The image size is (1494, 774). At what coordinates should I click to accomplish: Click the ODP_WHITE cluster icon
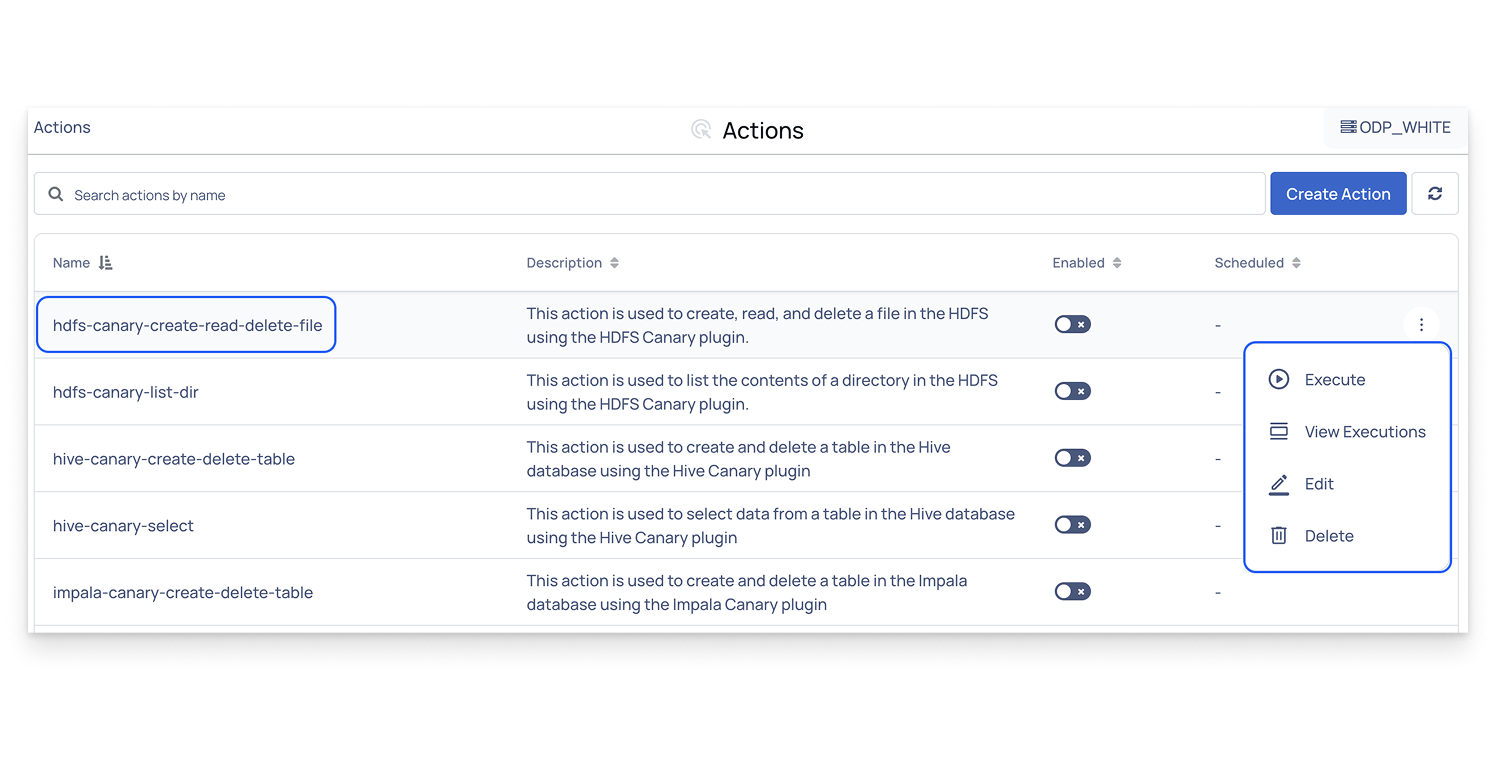click(1348, 127)
